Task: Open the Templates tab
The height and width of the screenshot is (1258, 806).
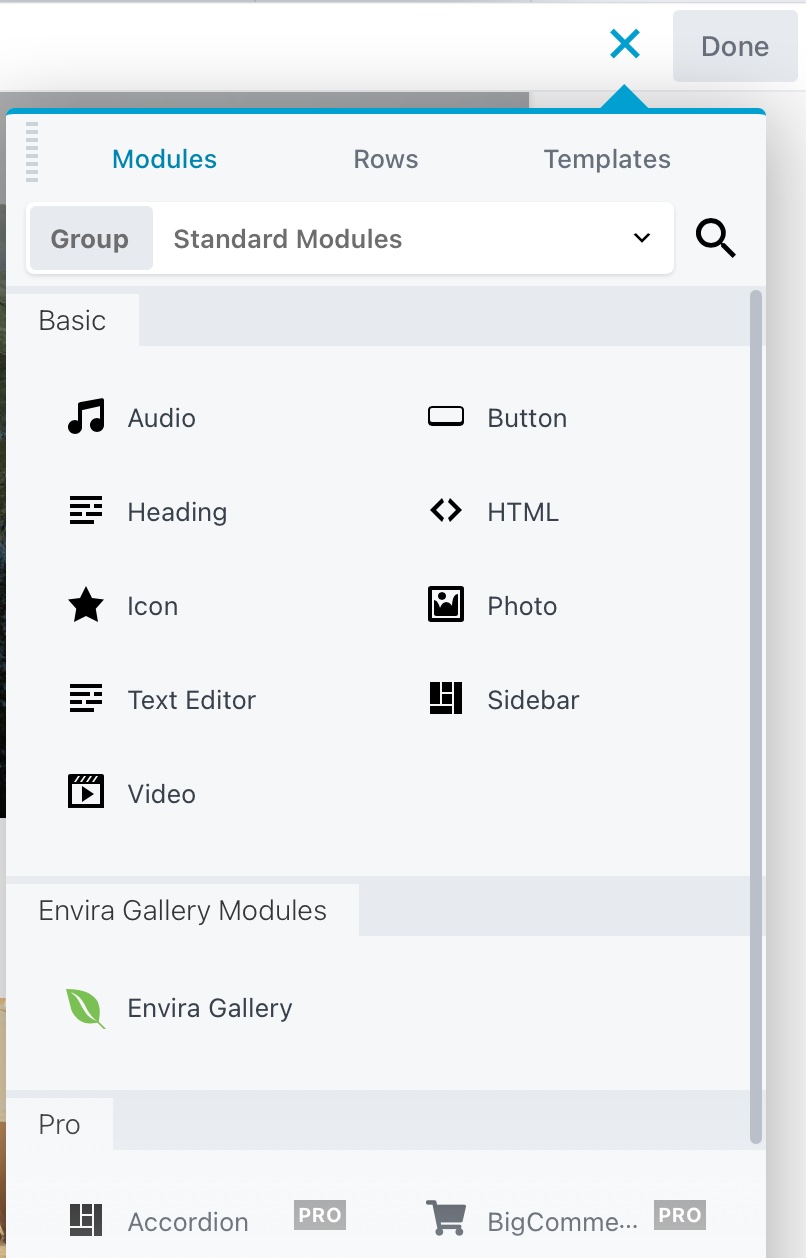Action: coord(606,158)
